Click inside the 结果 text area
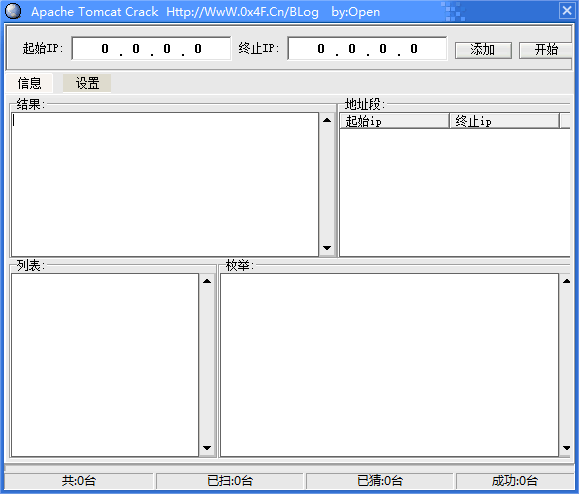This screenshot has width=579, height=494. [x=165, y=184]
